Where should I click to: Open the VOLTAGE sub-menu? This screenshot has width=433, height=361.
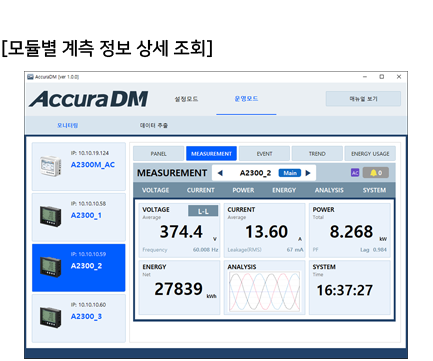point(155,190)
